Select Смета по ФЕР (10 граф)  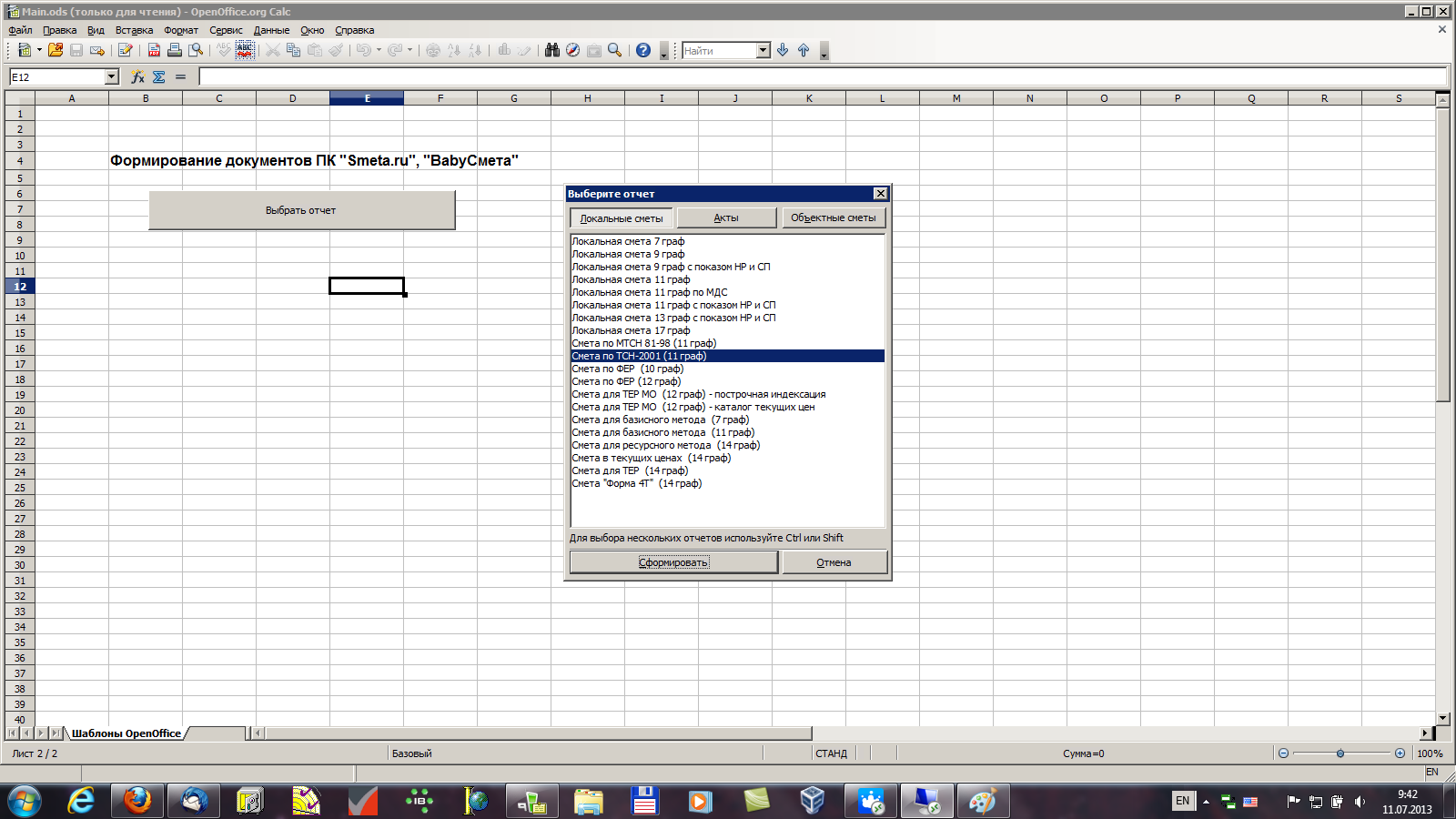click(x=727, y=369)
